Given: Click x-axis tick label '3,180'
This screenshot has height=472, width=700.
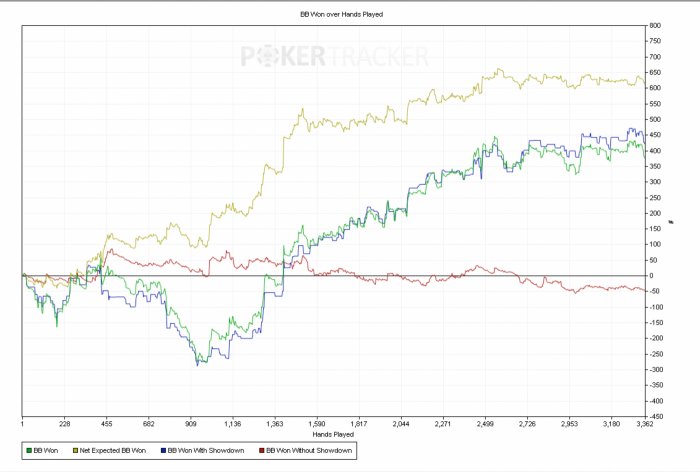Looking at the screenshot, I should coord(611,424).
